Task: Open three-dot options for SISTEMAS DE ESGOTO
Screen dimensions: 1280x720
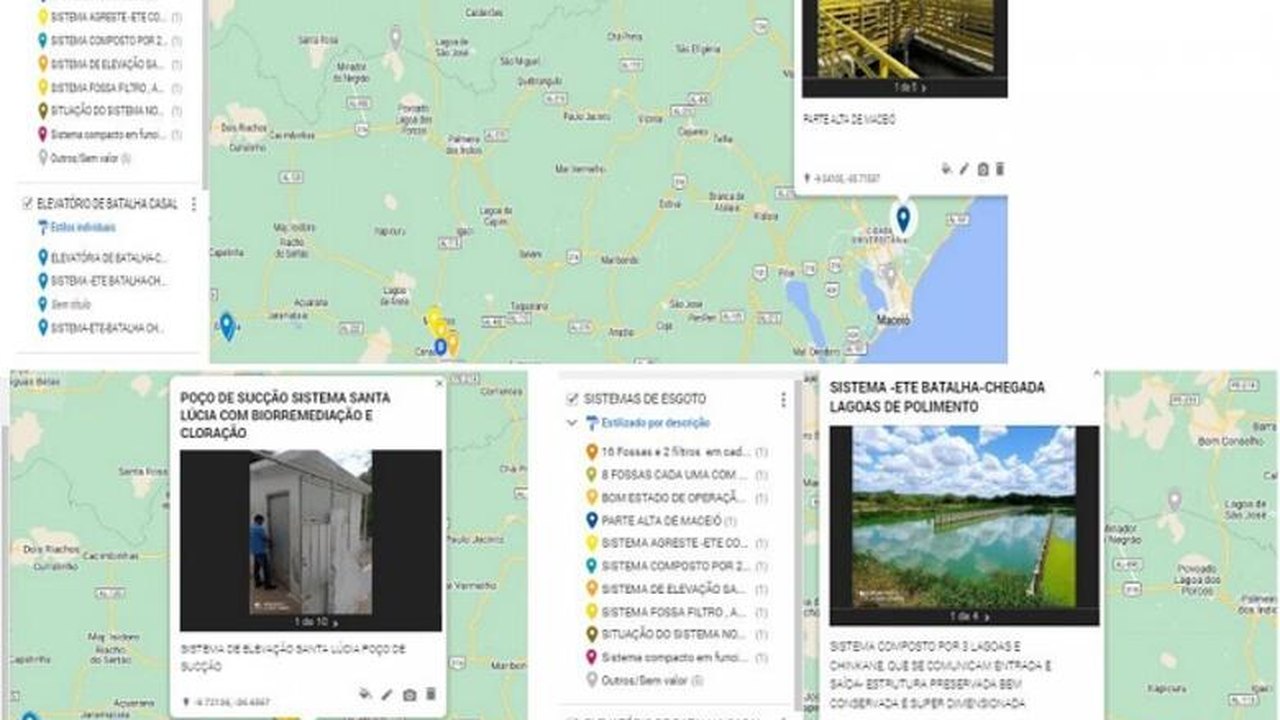Action: pos(783,399)
